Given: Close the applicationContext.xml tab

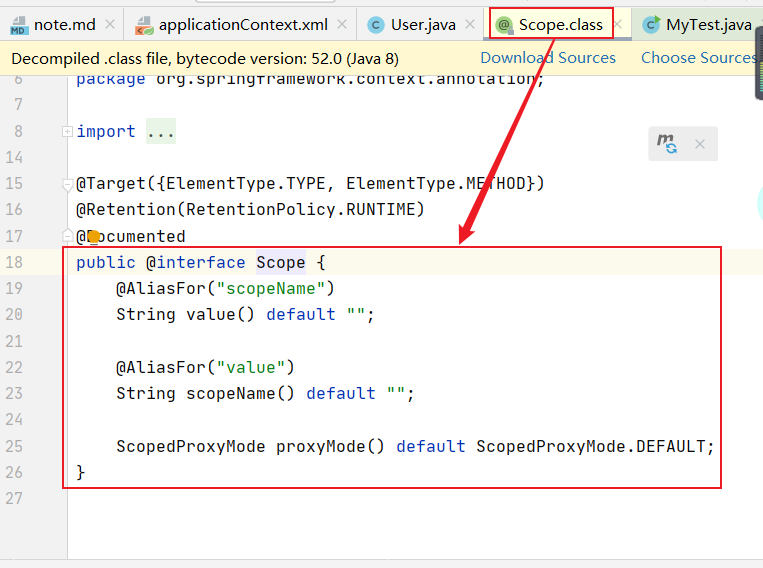Looking at the screenshot, I should (342, 24).
